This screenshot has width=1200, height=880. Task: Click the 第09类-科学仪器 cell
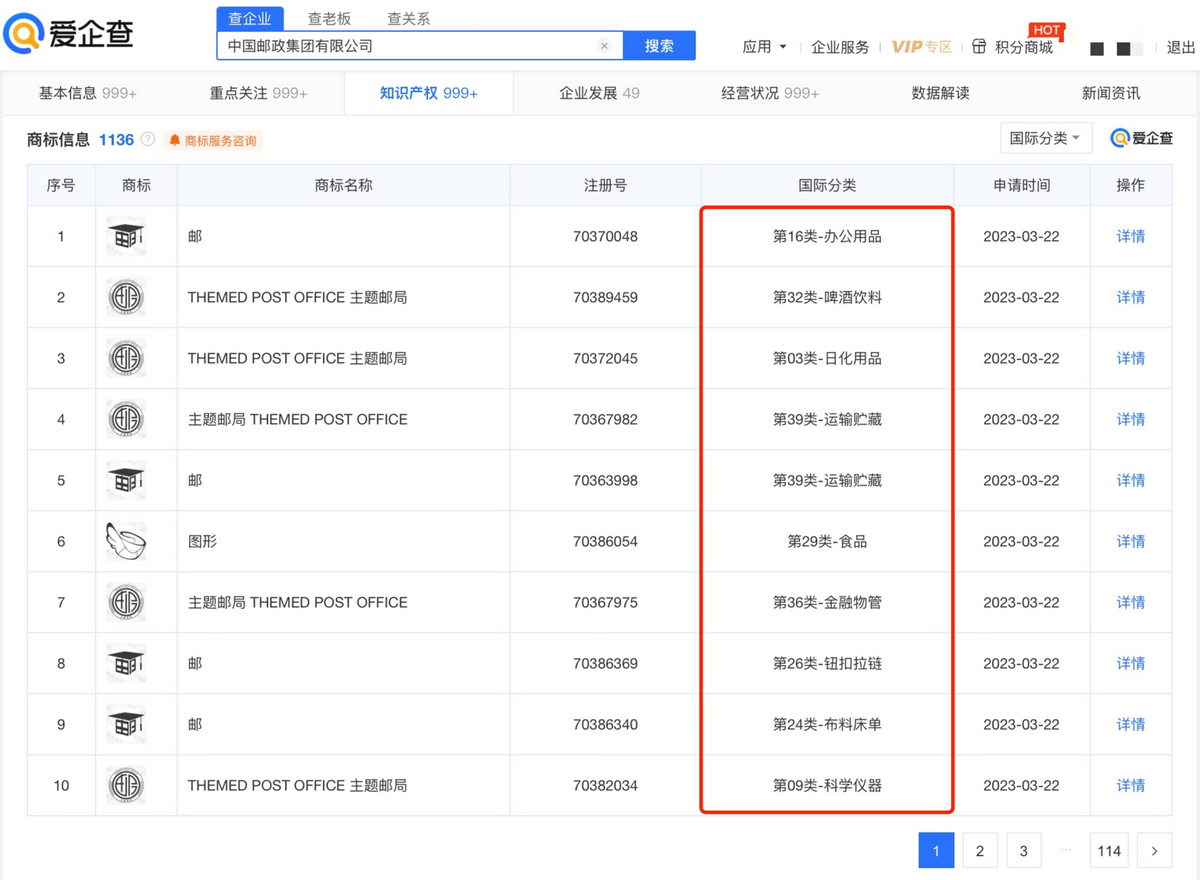pyautogui.click(x=827, y=786)
